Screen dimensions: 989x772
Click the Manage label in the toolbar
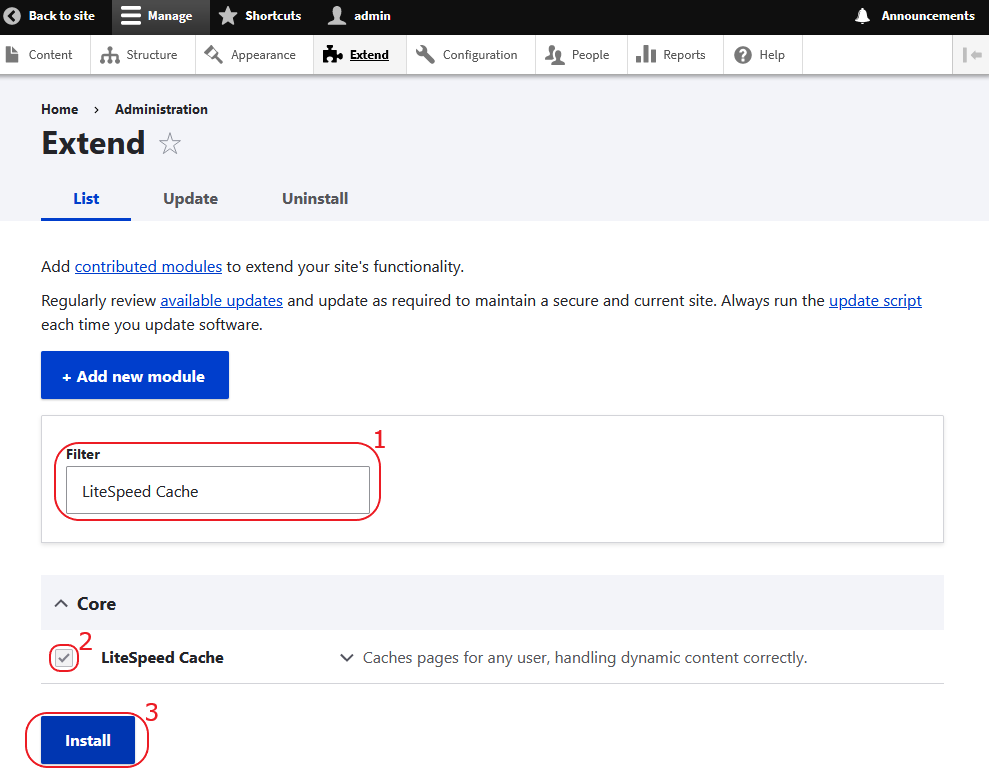[x=170, y=16]
